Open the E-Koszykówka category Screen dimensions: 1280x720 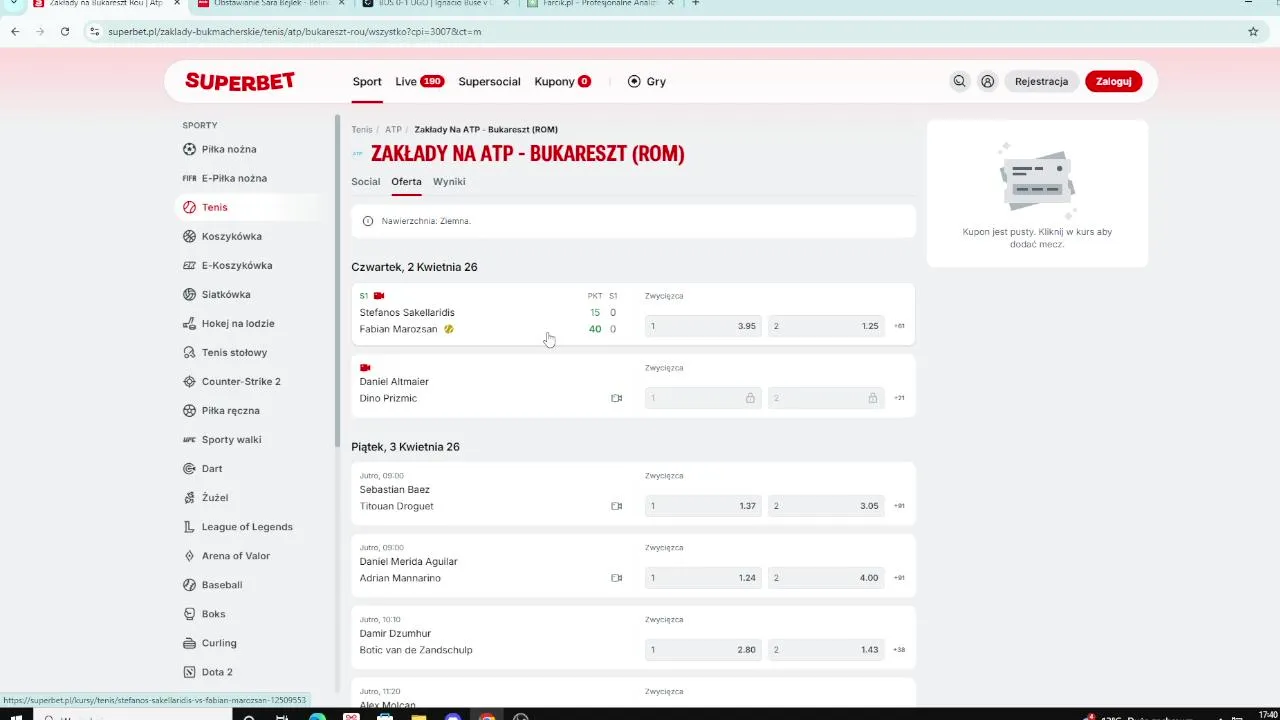coord(228,265)
